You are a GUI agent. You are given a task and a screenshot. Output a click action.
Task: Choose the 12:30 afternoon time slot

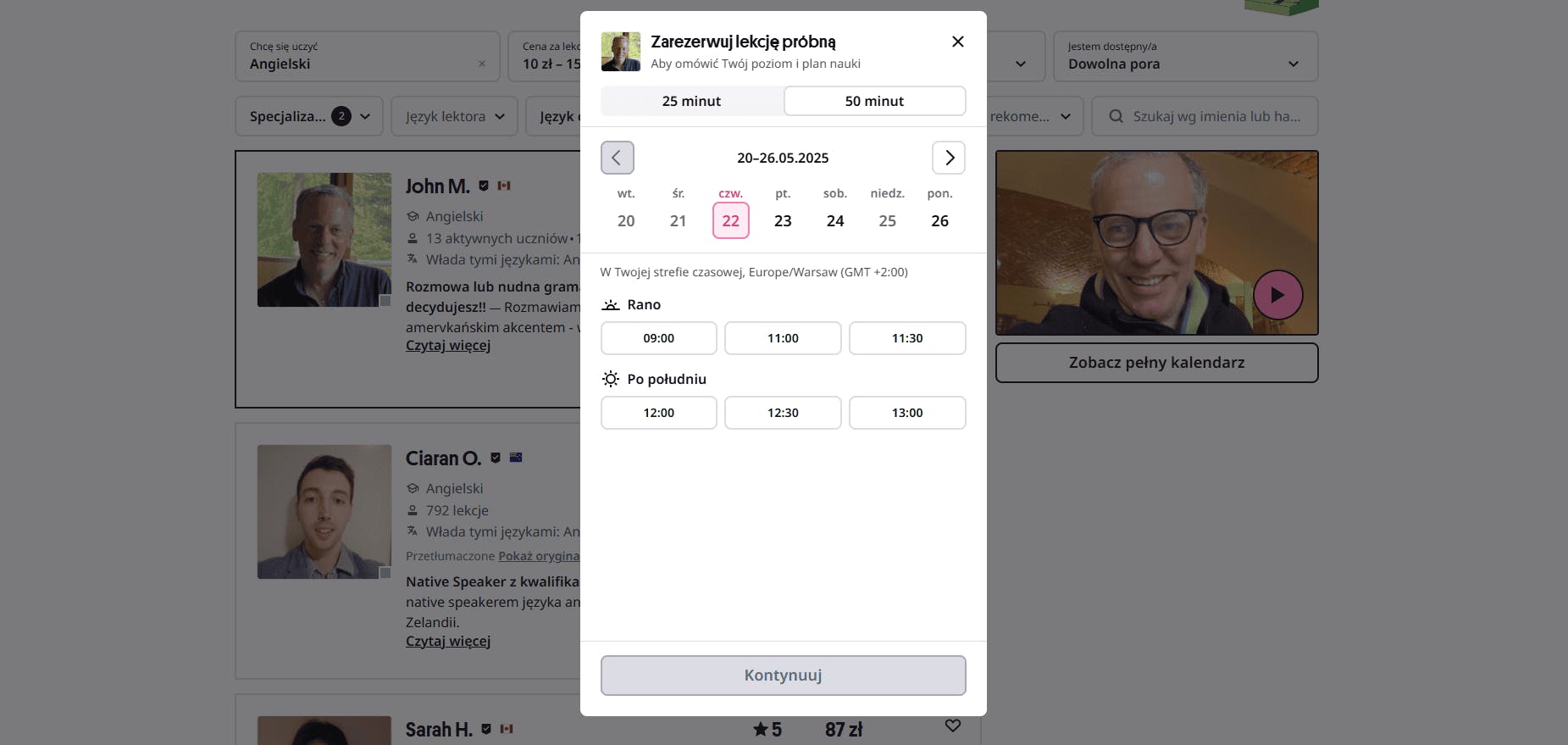[783, 413]
